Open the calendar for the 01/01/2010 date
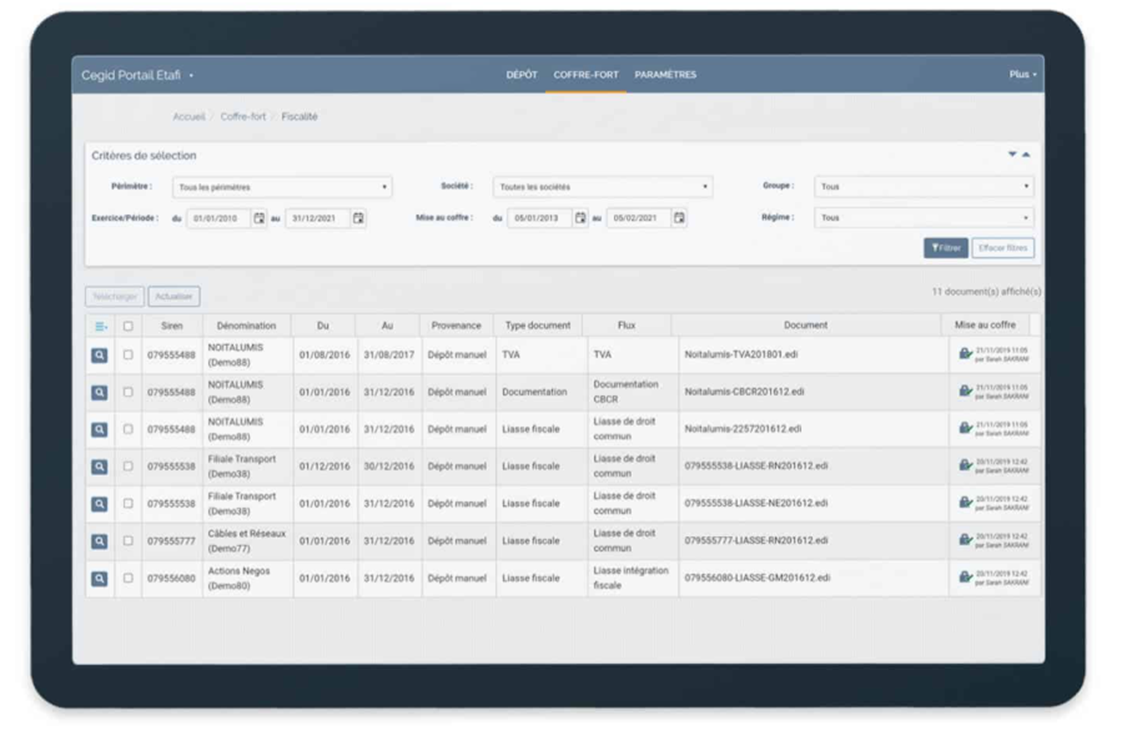This screenshot has width=1132, height=731. (259, 218)
